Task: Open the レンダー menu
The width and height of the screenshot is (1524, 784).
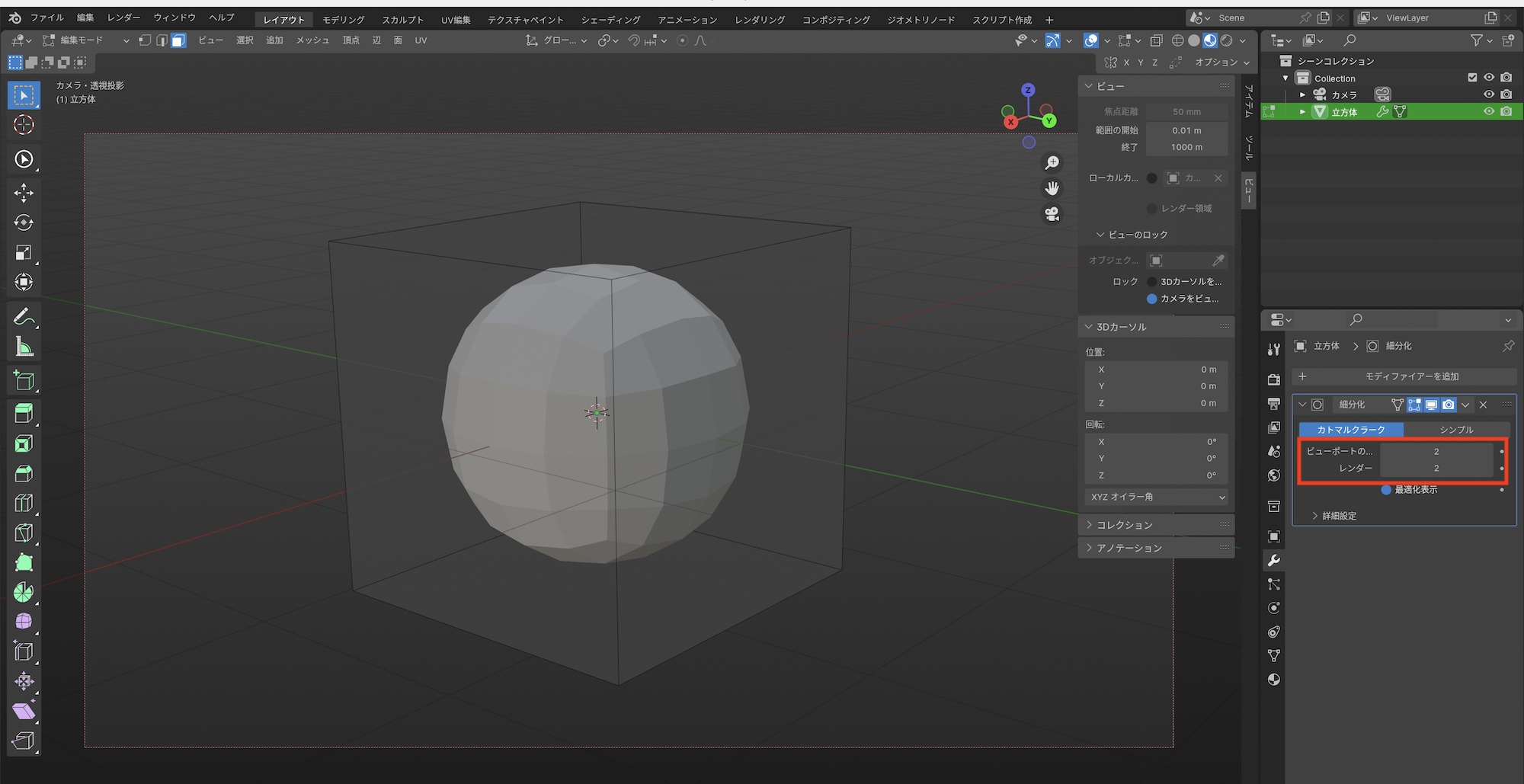Action: [x=123, y=18]
